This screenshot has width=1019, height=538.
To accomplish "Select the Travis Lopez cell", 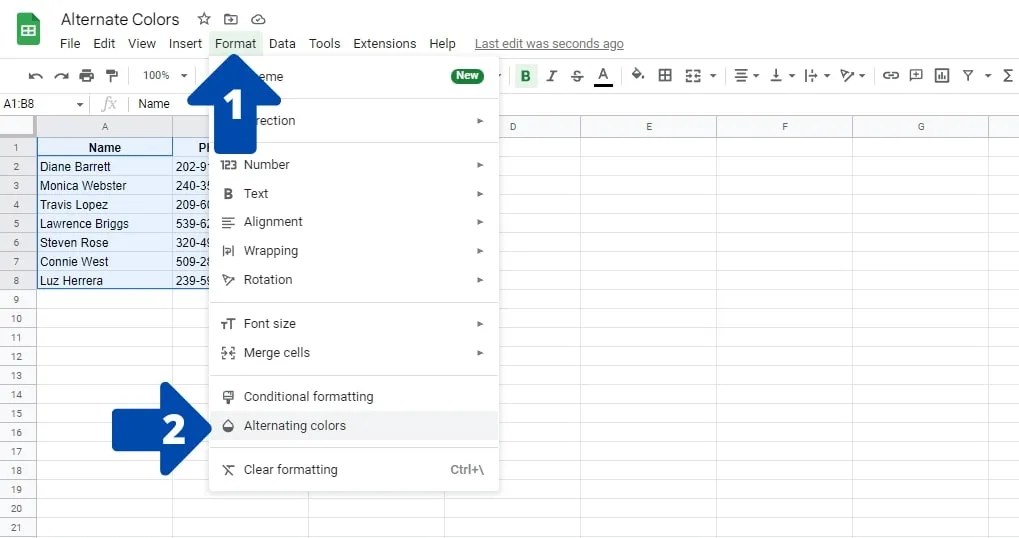I will click(x=105, y=205).
